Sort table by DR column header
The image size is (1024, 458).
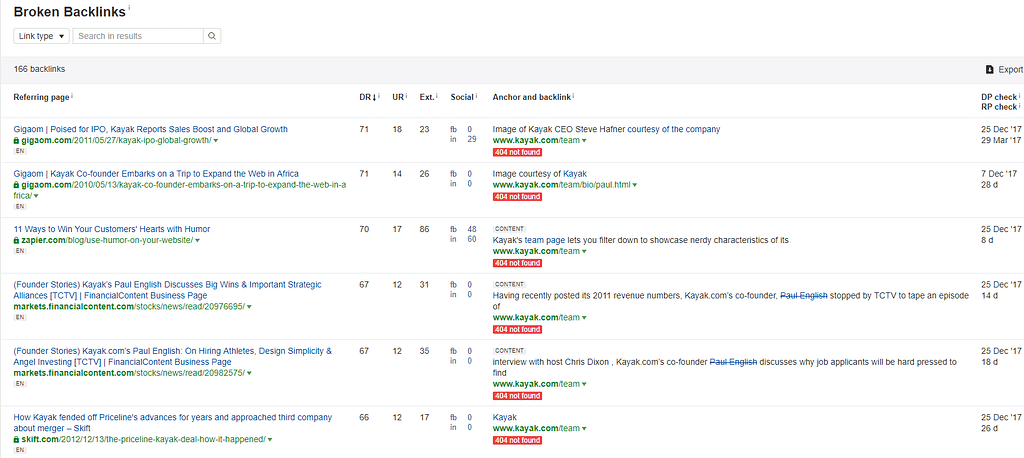(368, 97)
